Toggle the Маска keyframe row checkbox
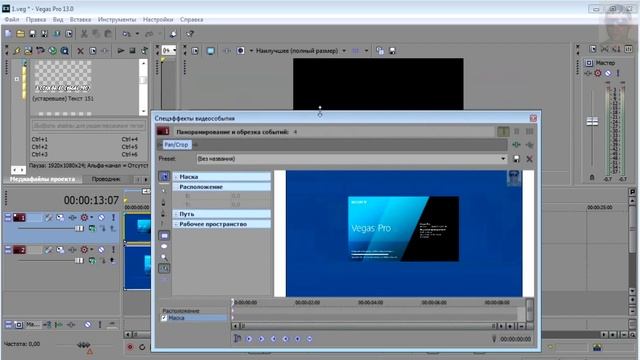The width and height of the screenshot is (640, 360). [164, 318]
